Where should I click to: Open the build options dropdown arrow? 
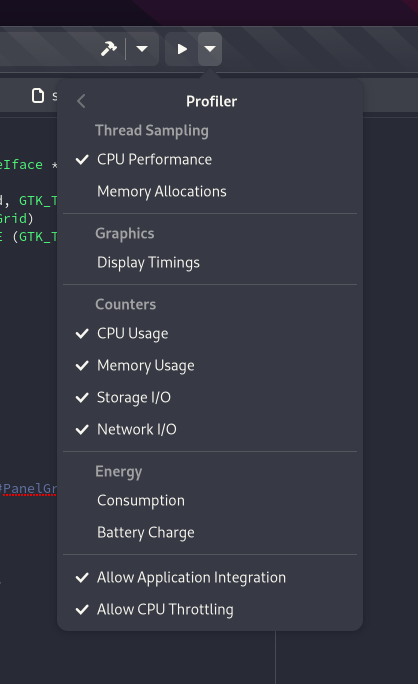click(x=142, y=48)
